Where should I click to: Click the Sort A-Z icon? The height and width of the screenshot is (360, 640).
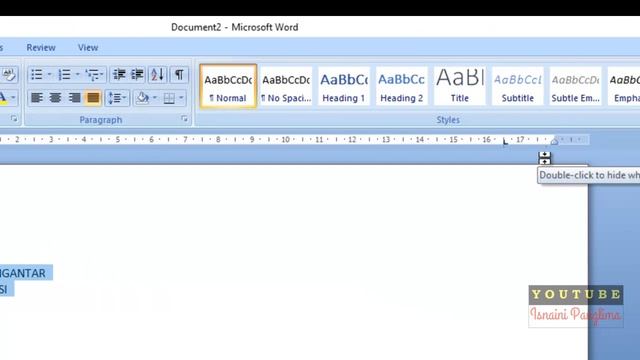click(158, 75)
